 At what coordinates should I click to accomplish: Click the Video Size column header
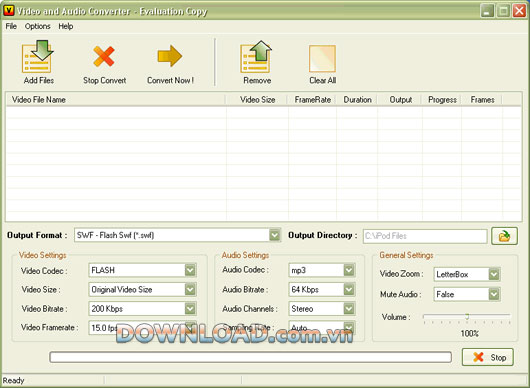click(x=257, y=100)
